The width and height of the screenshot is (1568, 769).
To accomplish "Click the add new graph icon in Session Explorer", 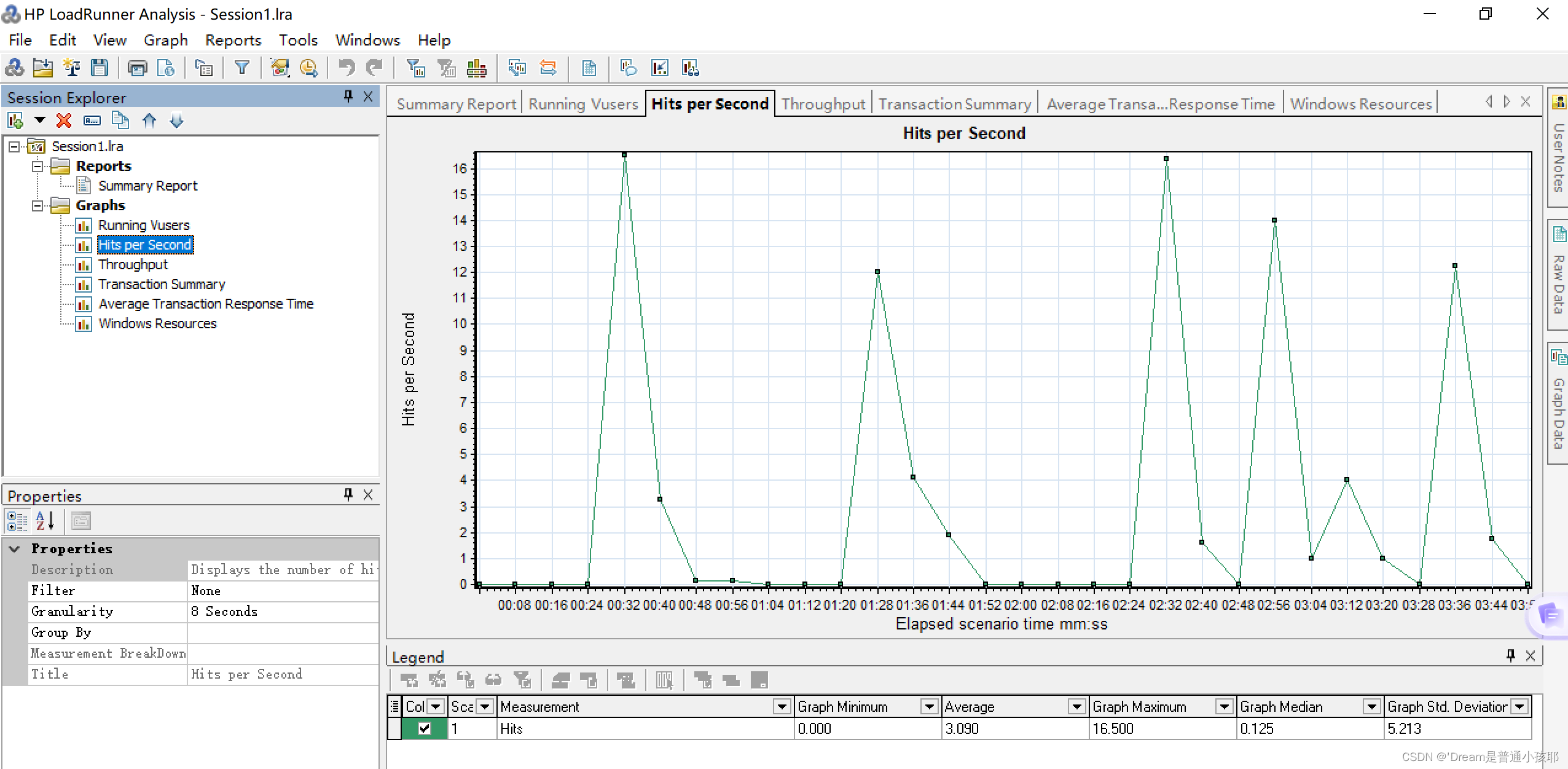I will [x=15, y=120].
